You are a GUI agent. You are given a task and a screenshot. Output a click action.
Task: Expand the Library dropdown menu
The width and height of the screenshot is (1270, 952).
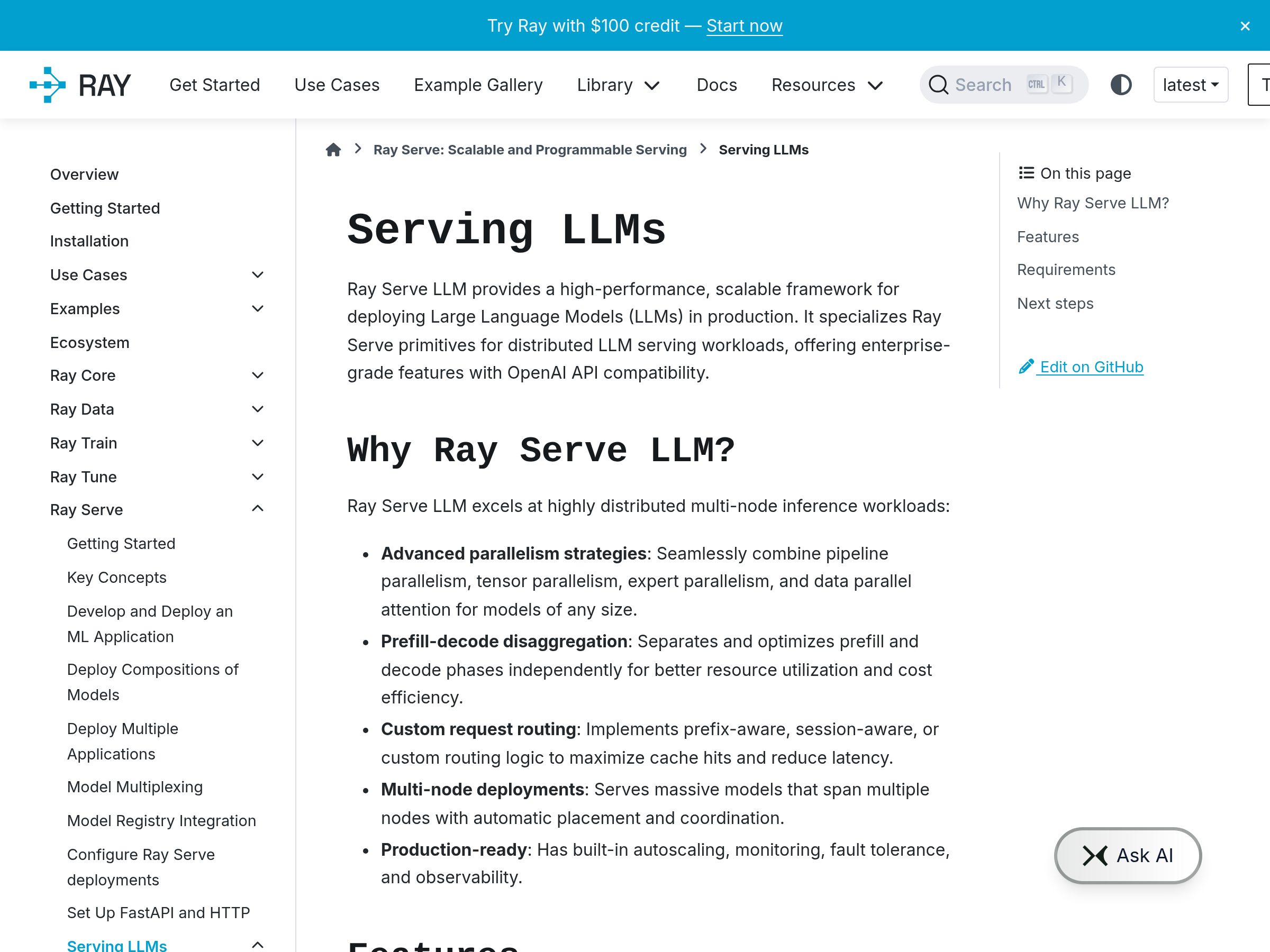[619, 85]
